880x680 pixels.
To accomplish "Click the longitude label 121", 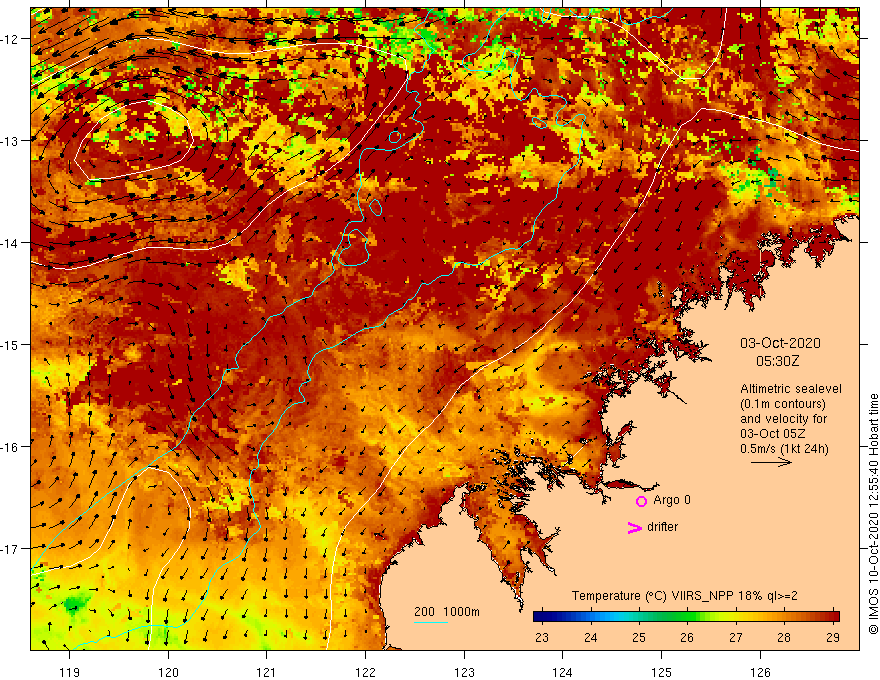I will tap(267, 672).
